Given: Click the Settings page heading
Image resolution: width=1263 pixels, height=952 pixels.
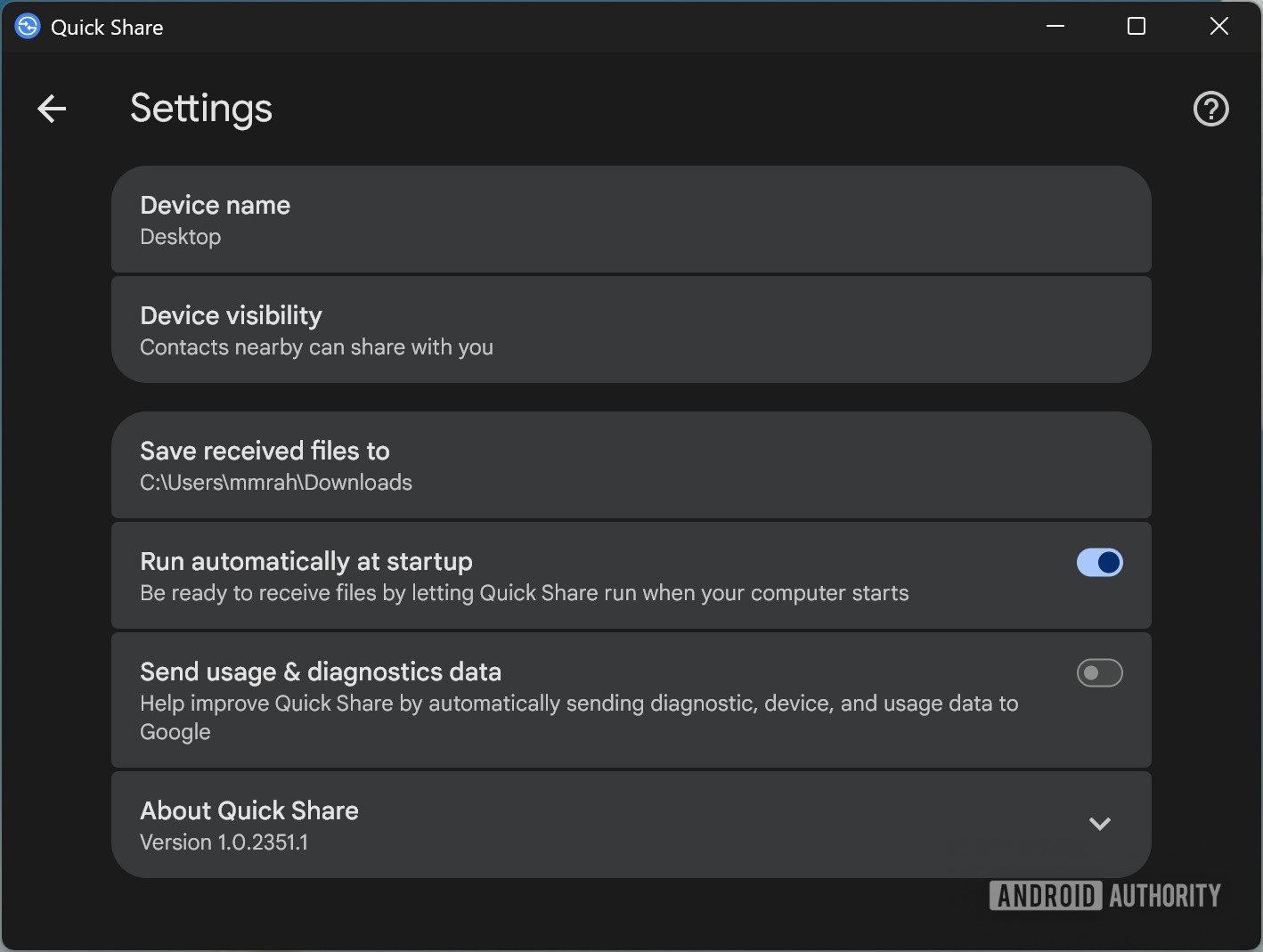Looking at the screenshot, I should [x=201, y=109].
